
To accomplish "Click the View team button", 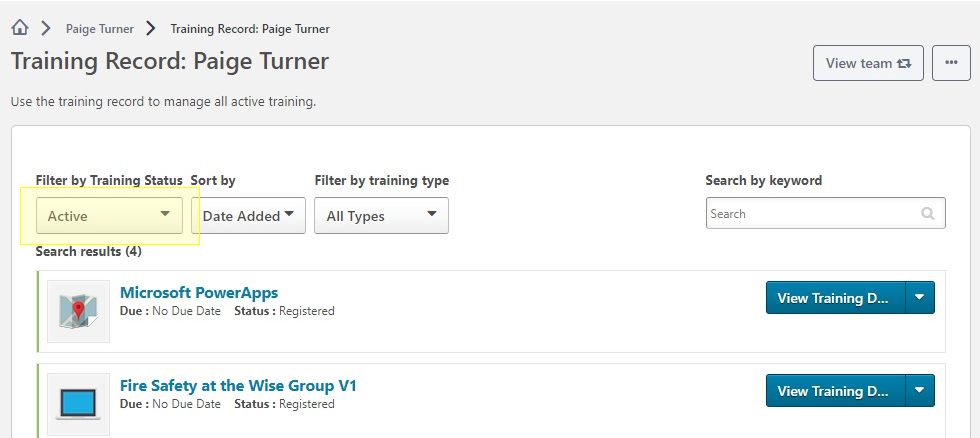I will pos(867,63).
